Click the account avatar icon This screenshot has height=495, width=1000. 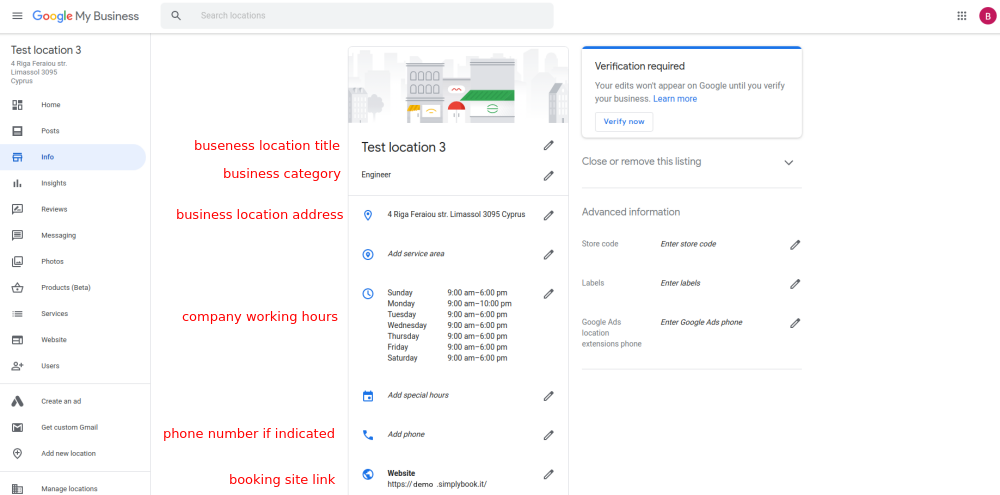point(987,16)
